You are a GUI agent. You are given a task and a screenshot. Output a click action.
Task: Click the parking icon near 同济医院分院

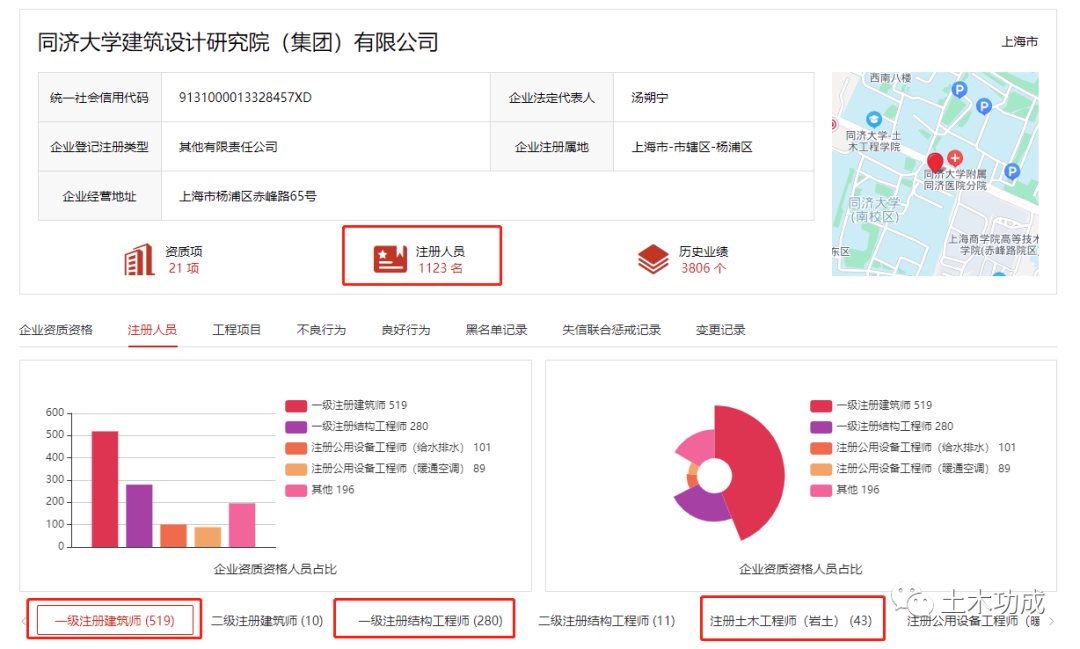tap(1012, 171)
